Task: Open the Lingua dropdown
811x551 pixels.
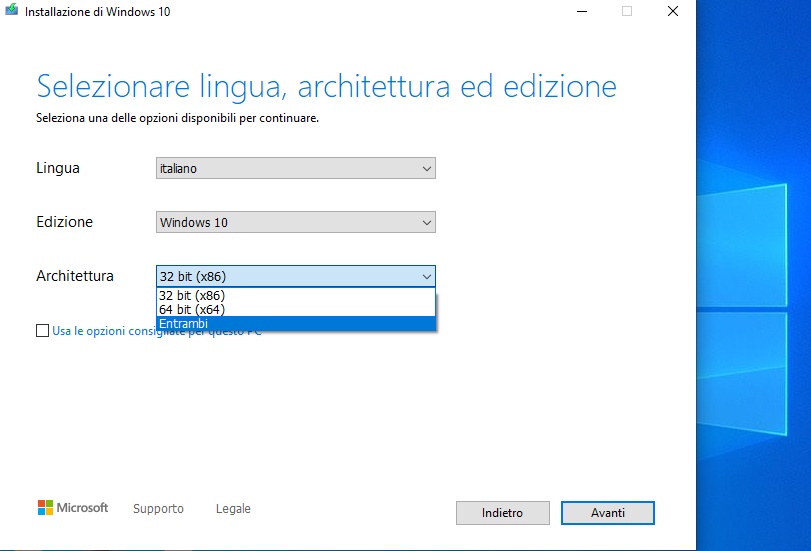Action: tap(296, 168)
